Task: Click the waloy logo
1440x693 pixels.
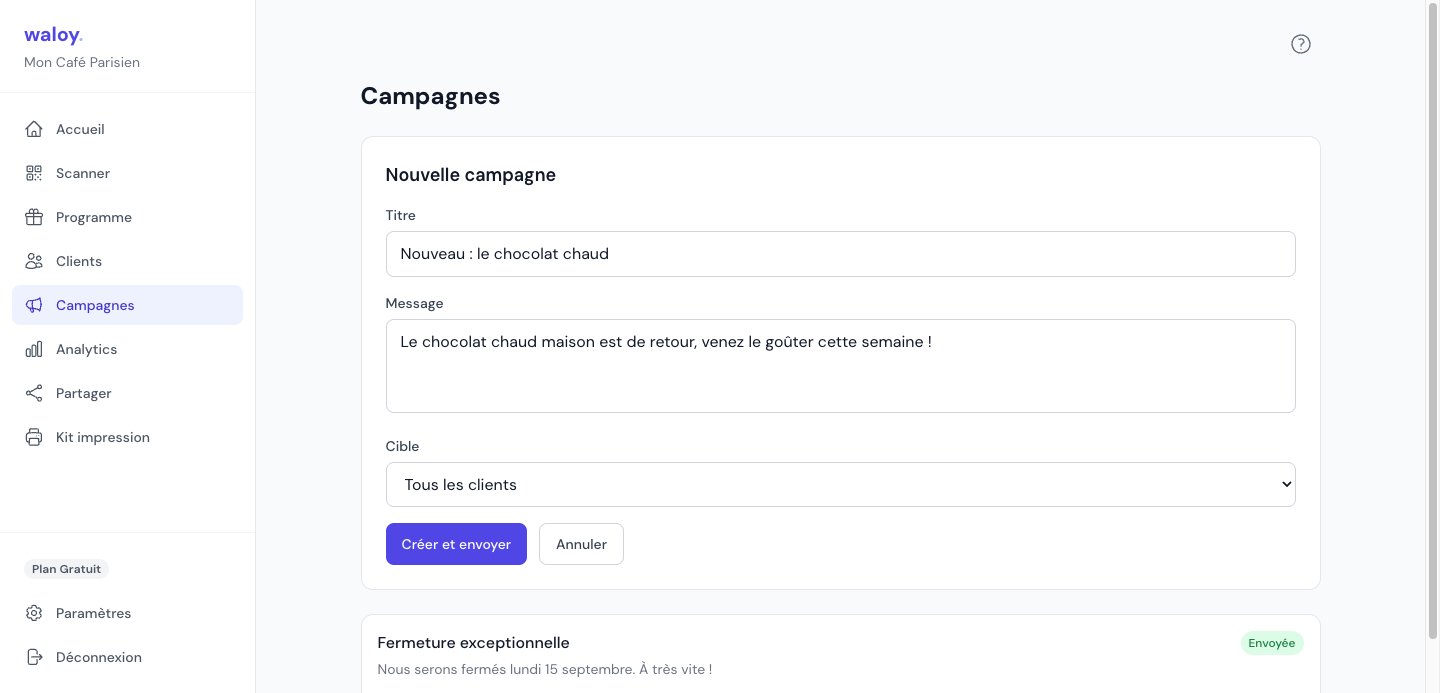Action: click(x=53, y=35)
